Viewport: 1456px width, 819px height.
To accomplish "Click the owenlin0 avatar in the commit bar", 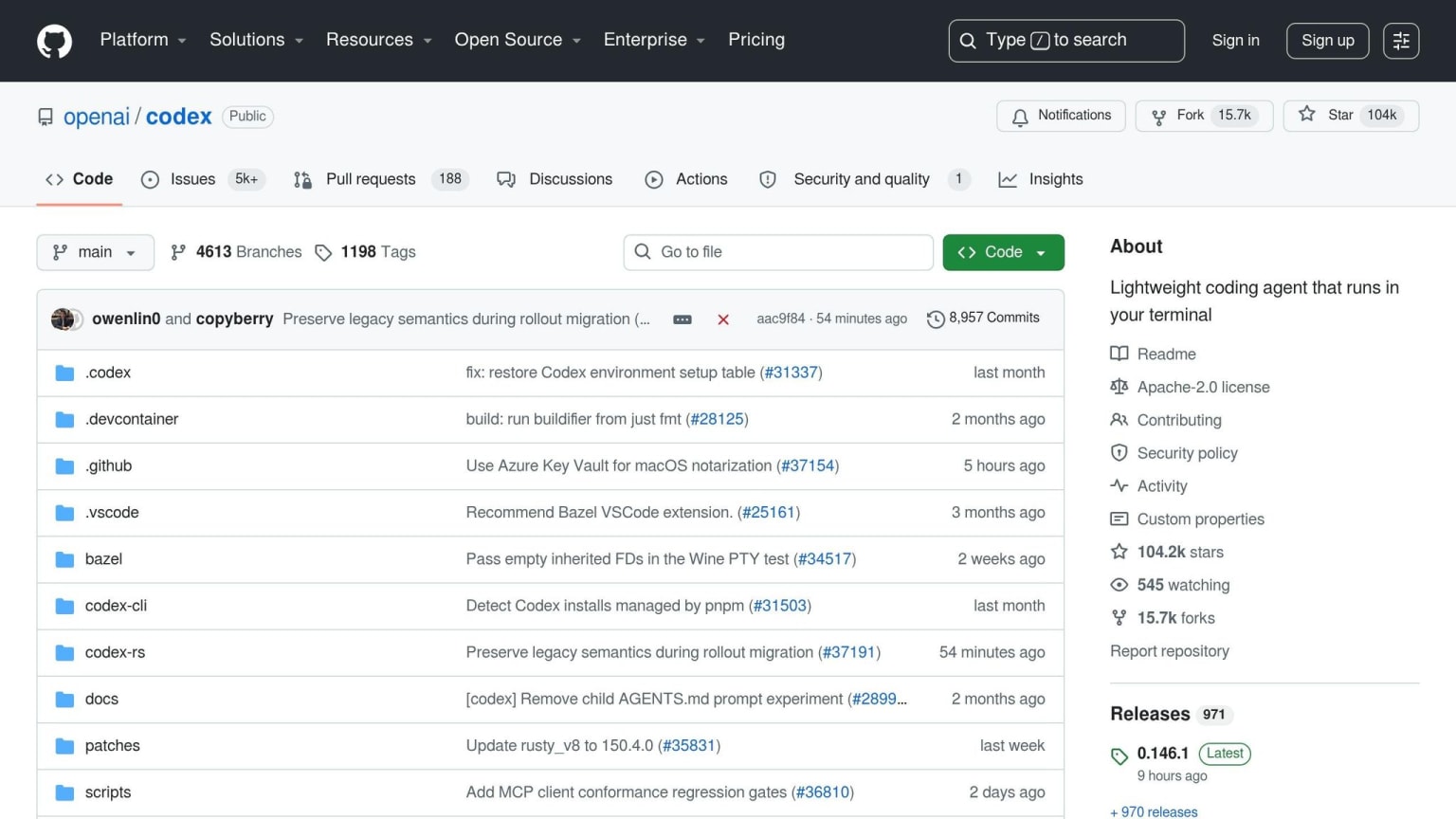I will point(62,319).
